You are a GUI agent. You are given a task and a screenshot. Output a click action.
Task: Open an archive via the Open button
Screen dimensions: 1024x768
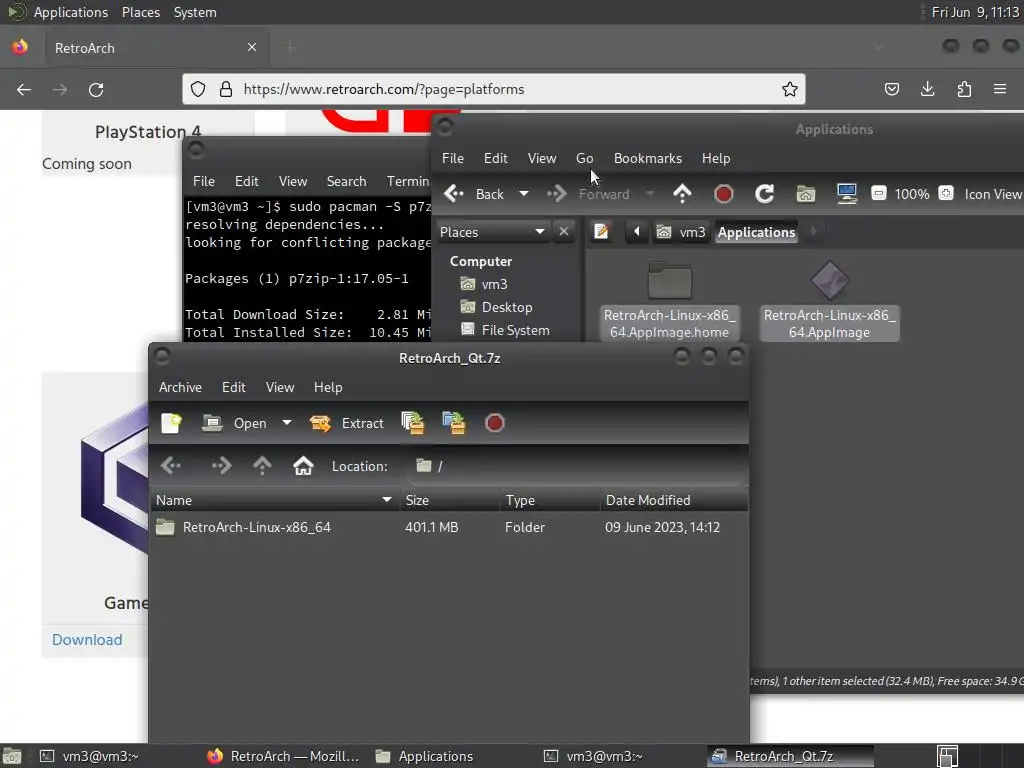coord(235,423)
